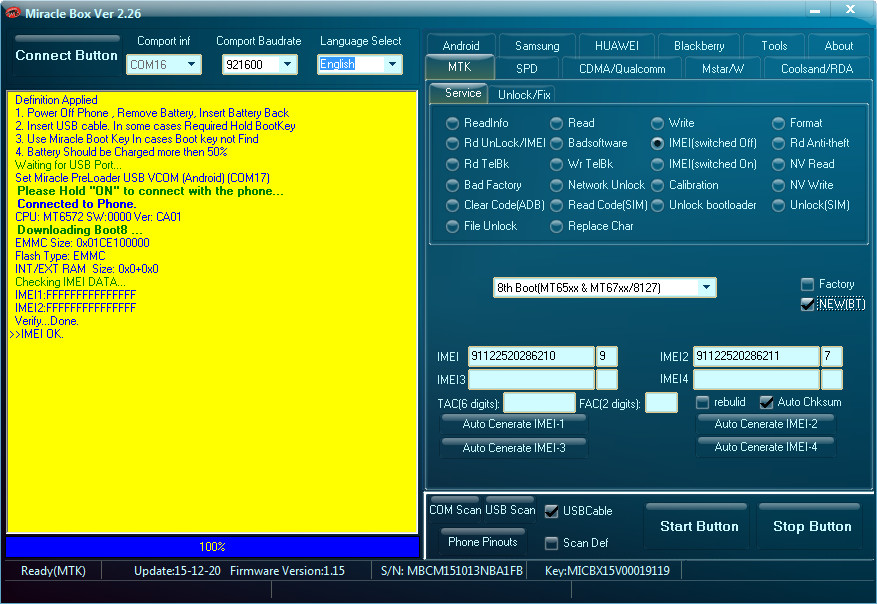This screenshot has width=877, height=604.
Task: Select the SPD tab
Action: [x=526, y=69]
